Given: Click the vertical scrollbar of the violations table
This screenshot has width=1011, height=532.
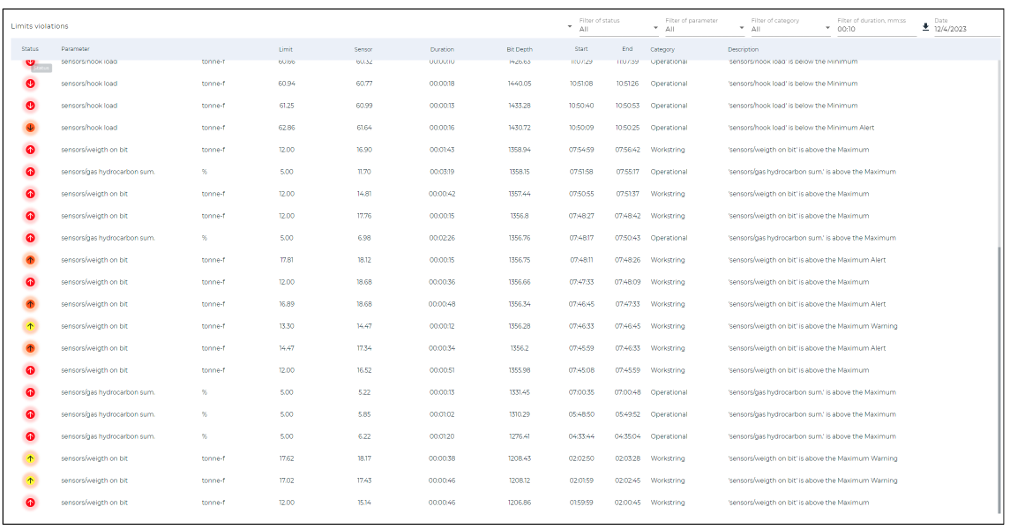Looking at the screenshot, I should [x=1000, y=380].
